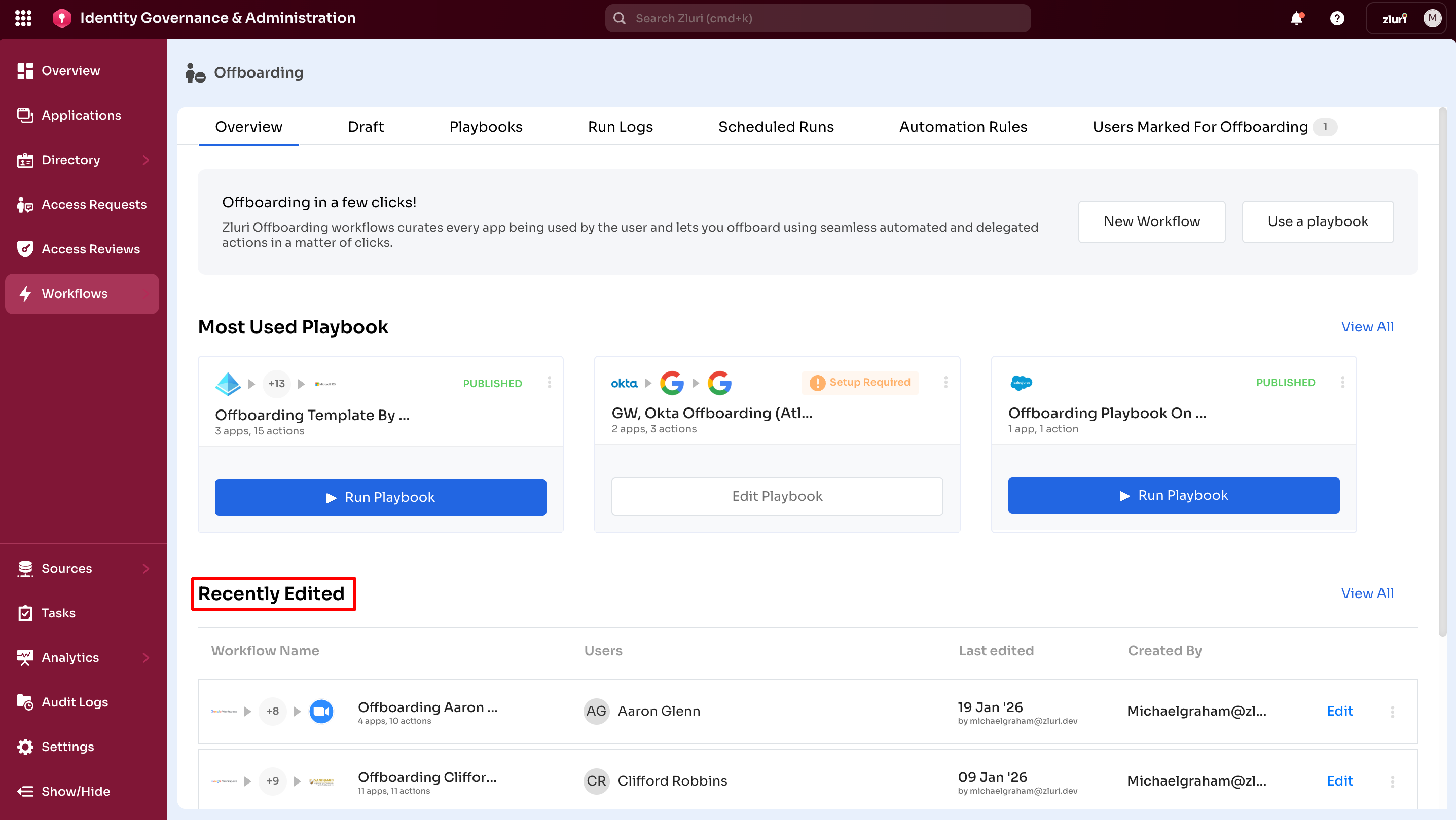This screenshot has width=1456, height=820.
Task: Switch to the Automation Rules tab
Action: click(963, 127)
